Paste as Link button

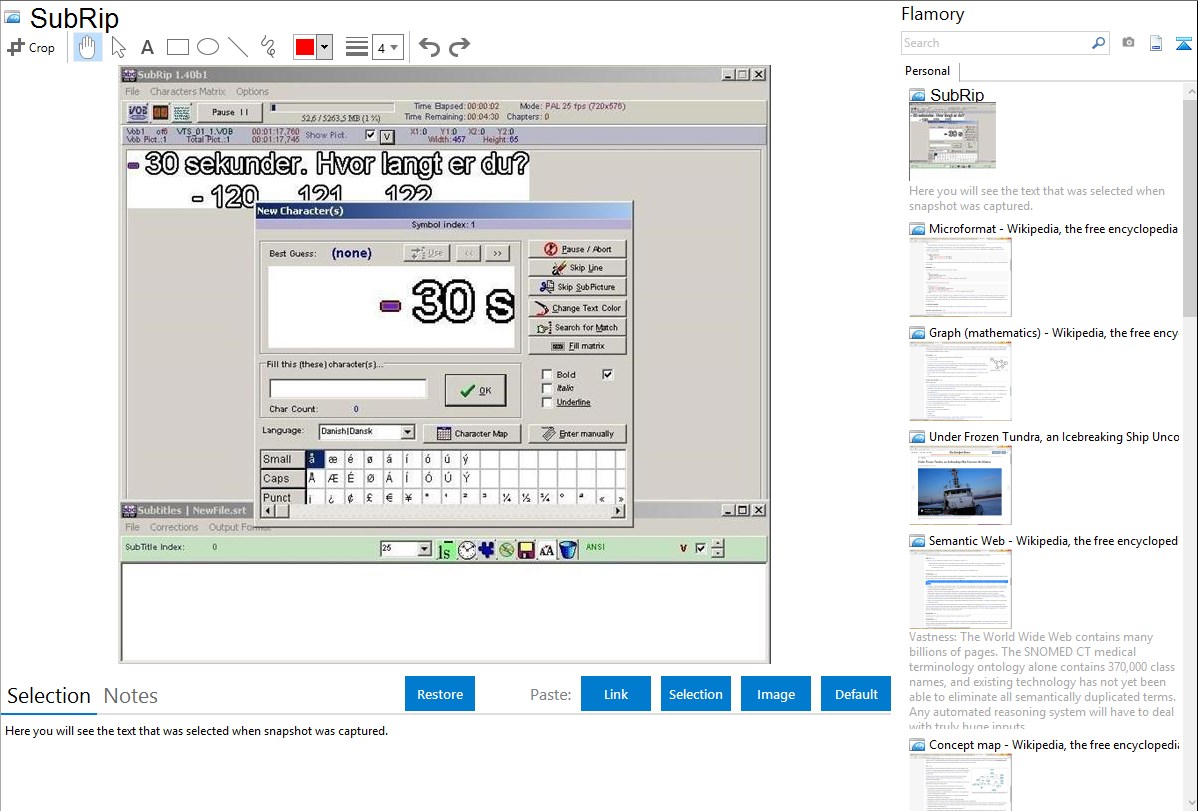(616, 694)
